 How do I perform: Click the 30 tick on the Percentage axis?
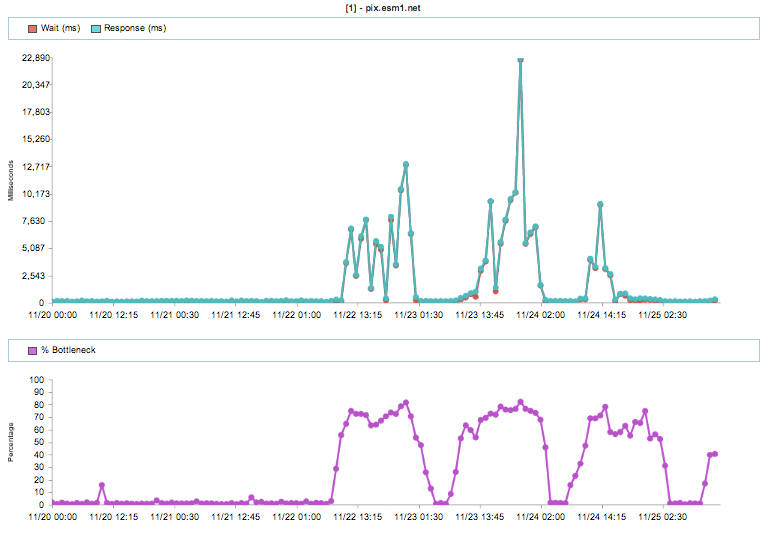click(x=39, y=467)
